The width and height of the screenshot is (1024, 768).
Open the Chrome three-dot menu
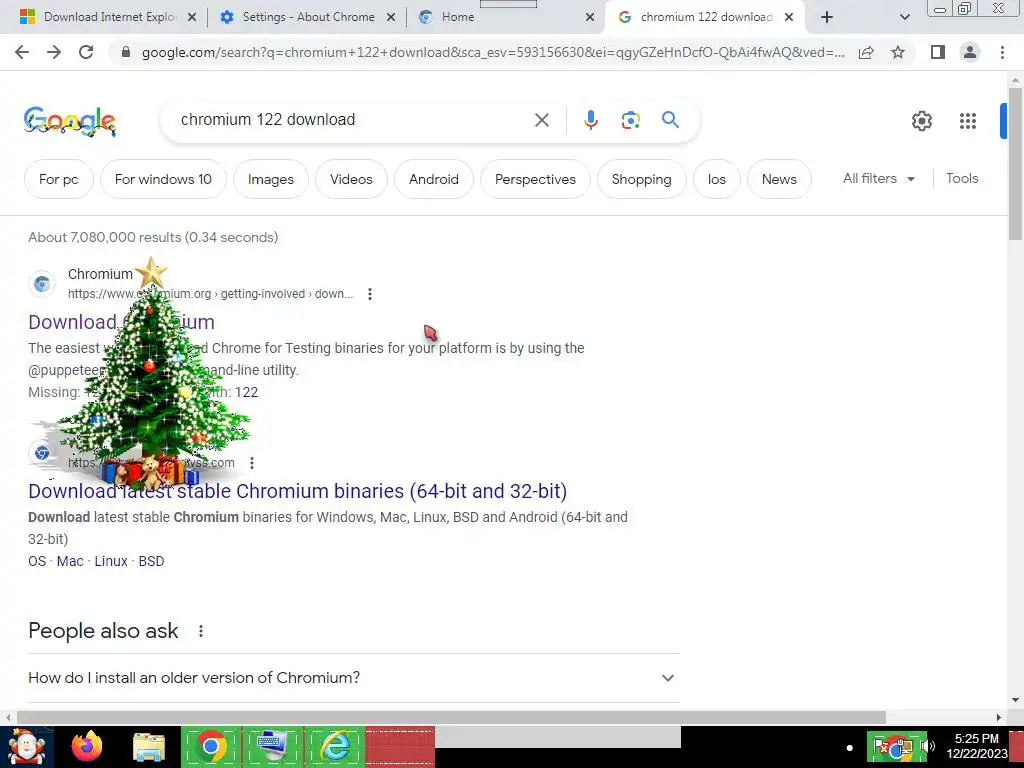click(x=1002, y=52)
